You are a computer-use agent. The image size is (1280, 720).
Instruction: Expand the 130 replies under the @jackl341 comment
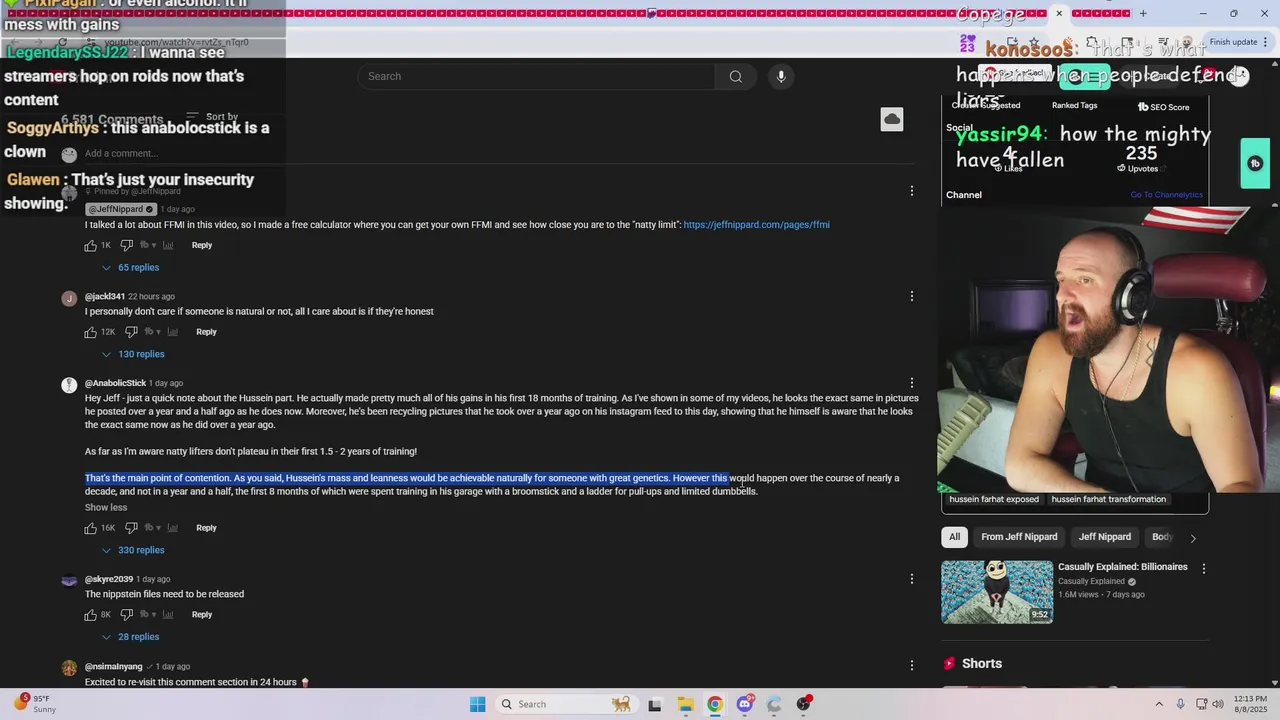coord(133,354)
